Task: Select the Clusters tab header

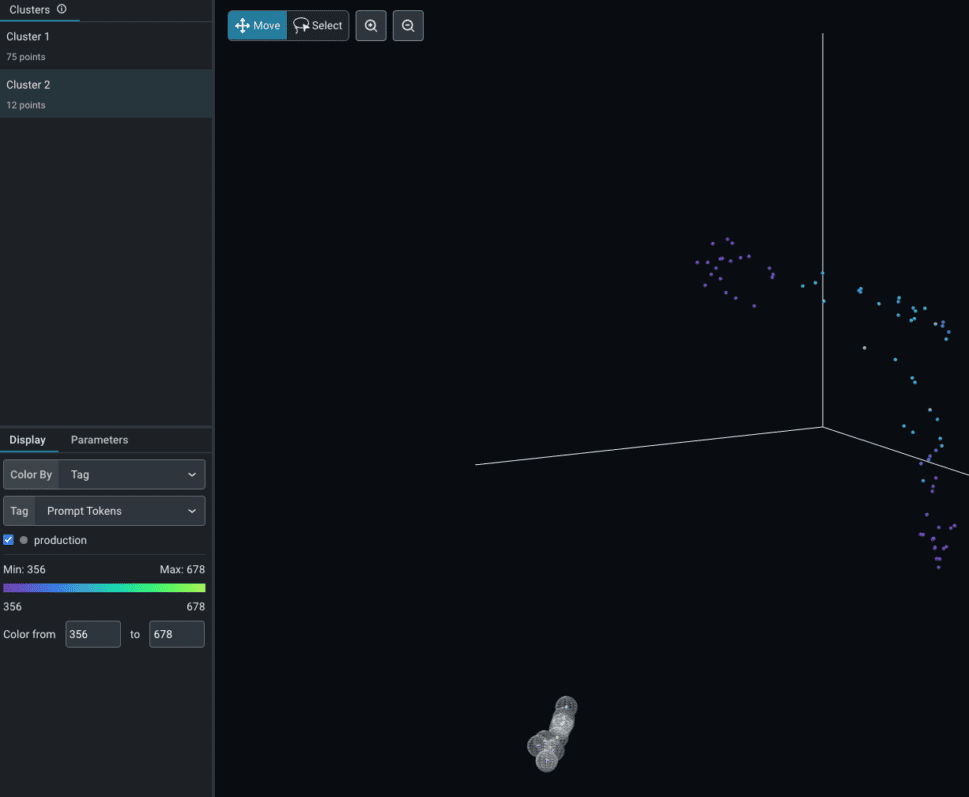Action: (29, 9)
